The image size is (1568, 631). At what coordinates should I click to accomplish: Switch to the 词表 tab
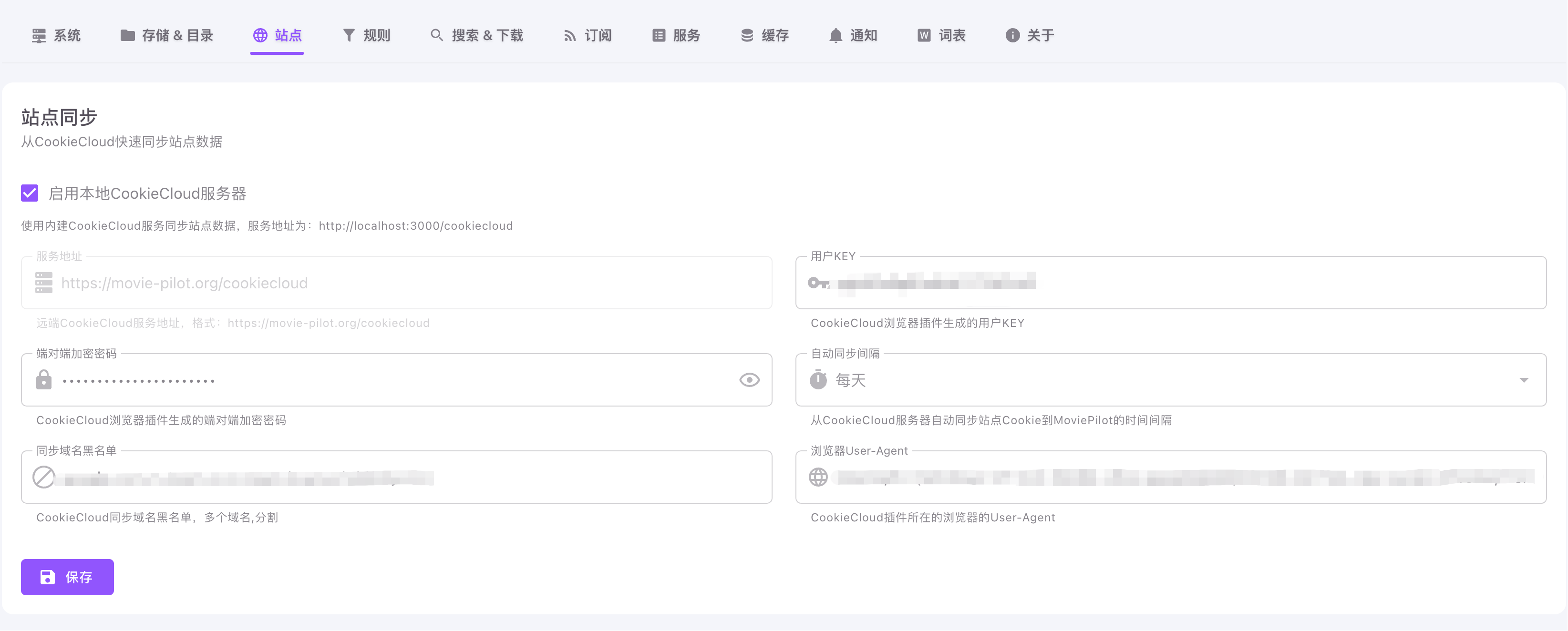(x=942, y=35)
